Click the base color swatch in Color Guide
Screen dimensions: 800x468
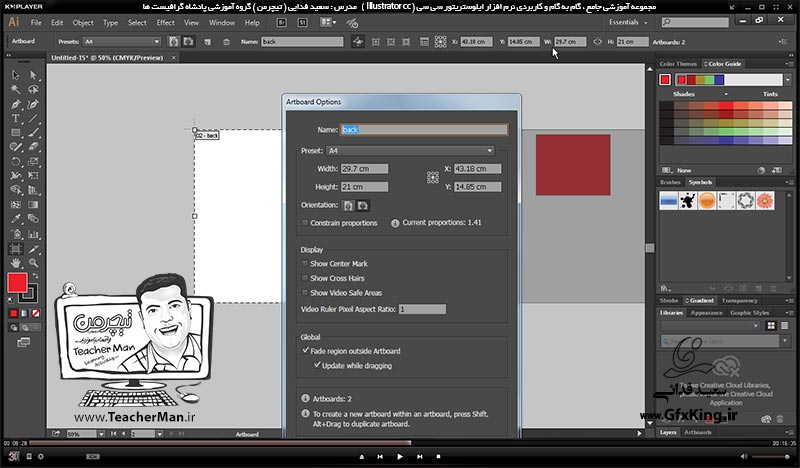coord(665,80)
